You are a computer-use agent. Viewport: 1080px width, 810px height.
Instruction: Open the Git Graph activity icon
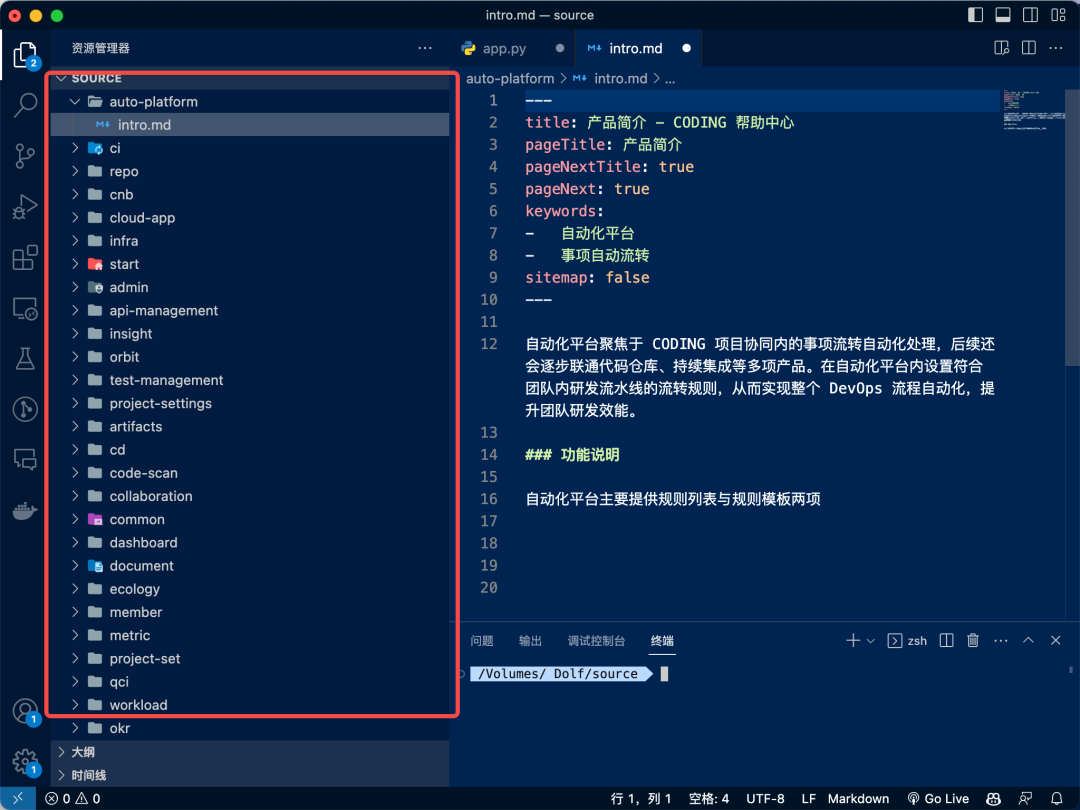tap(25, 409)
